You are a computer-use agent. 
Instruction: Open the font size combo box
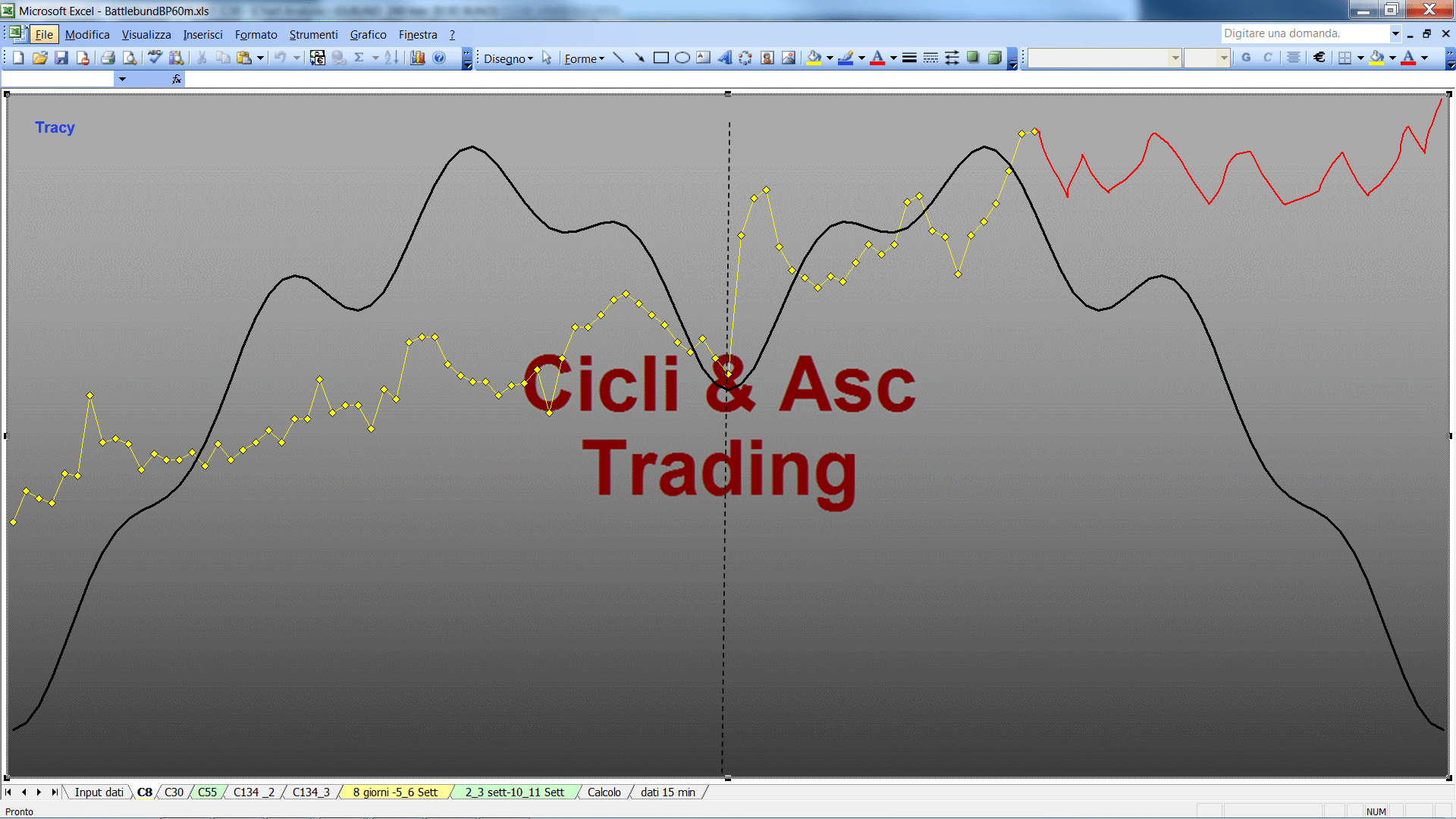coord(1207,58)
